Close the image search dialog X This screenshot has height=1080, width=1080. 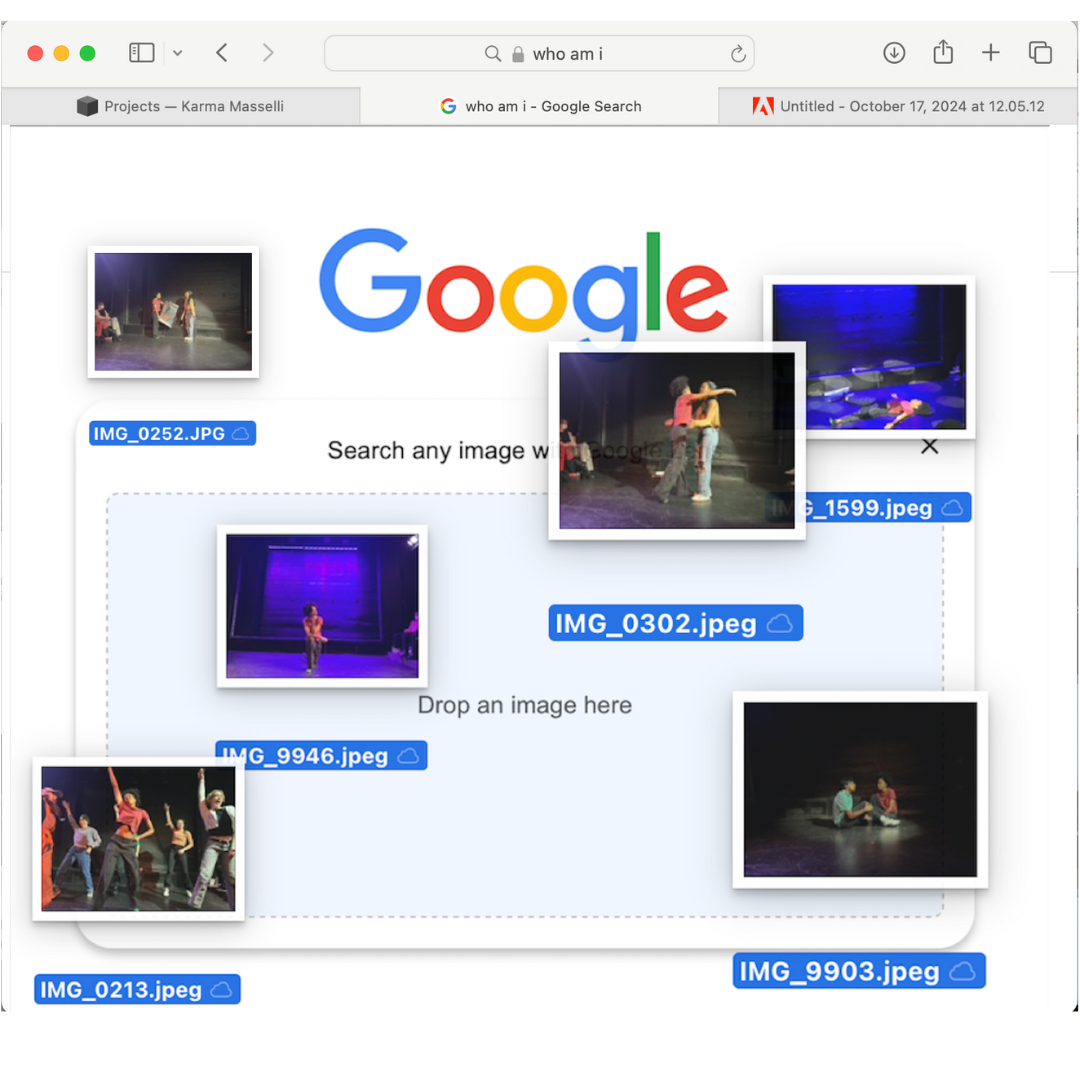click(929, 446)
